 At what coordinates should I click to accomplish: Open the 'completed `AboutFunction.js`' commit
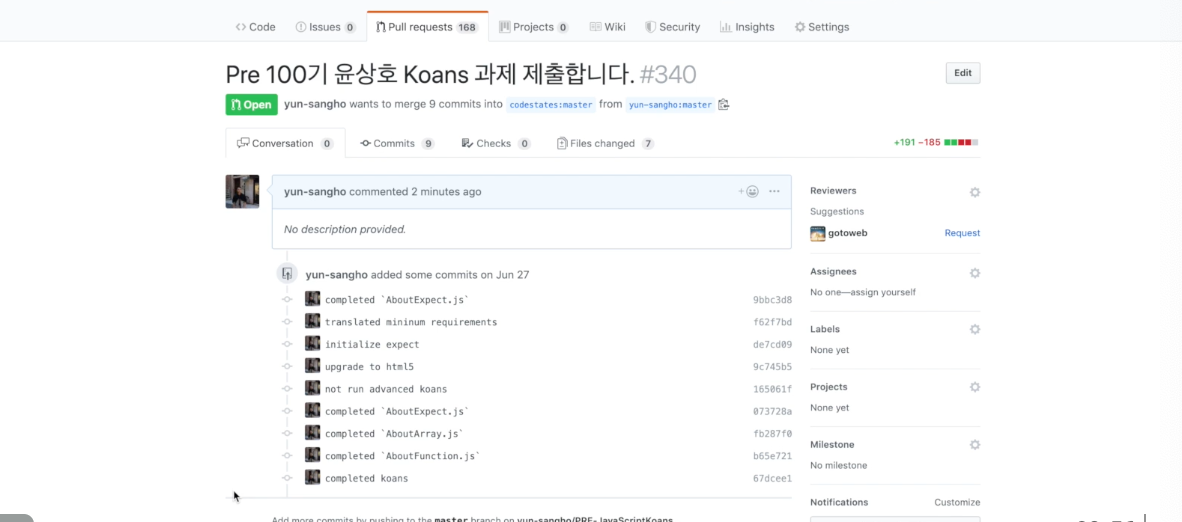point(403,456)
